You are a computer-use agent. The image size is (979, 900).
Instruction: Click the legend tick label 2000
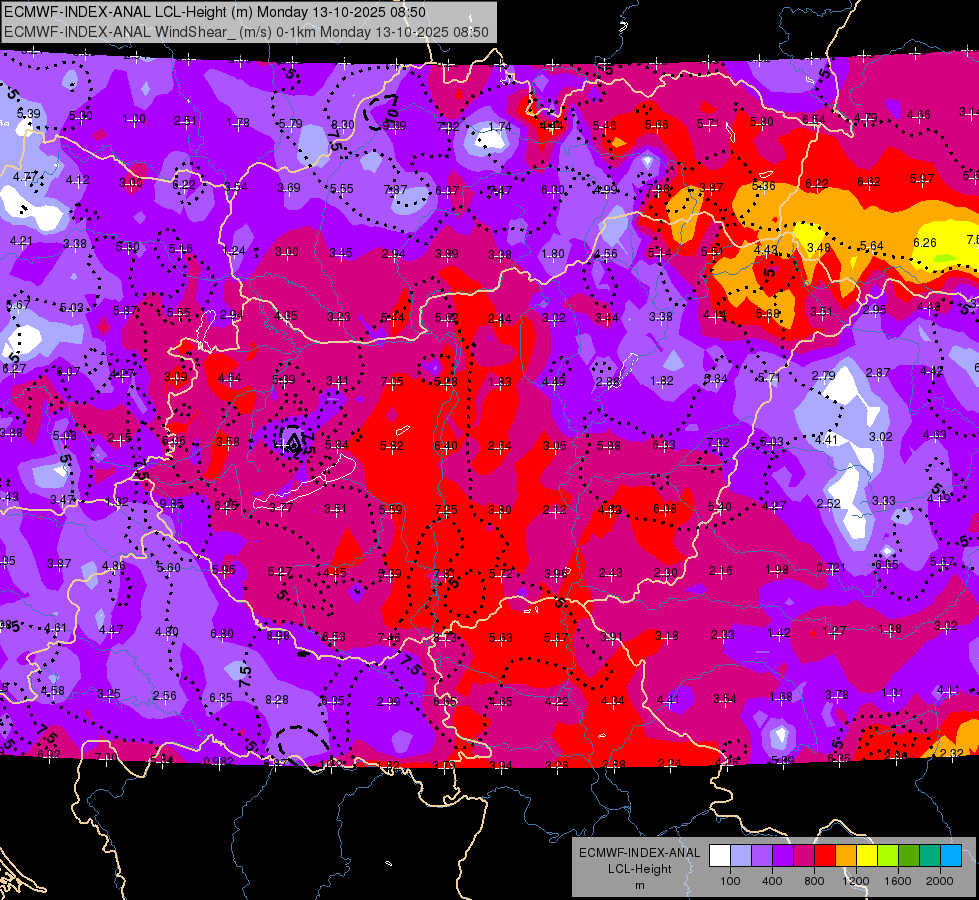[x=940, y=881]
